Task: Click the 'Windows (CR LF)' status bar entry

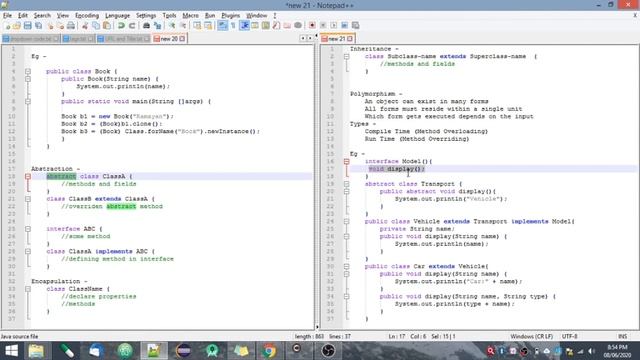Action: click(531, 336)
